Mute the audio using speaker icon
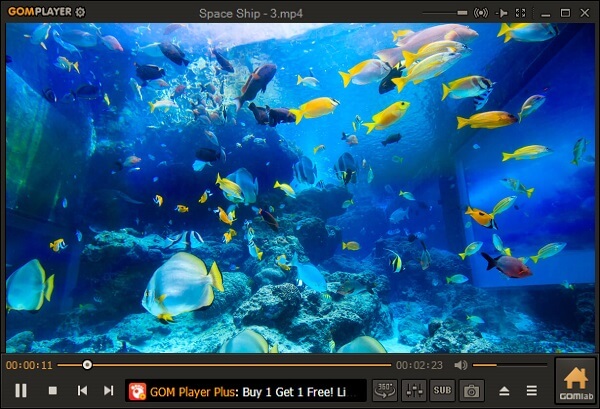This screenshot has height=409, width=600. coord(461,365)
